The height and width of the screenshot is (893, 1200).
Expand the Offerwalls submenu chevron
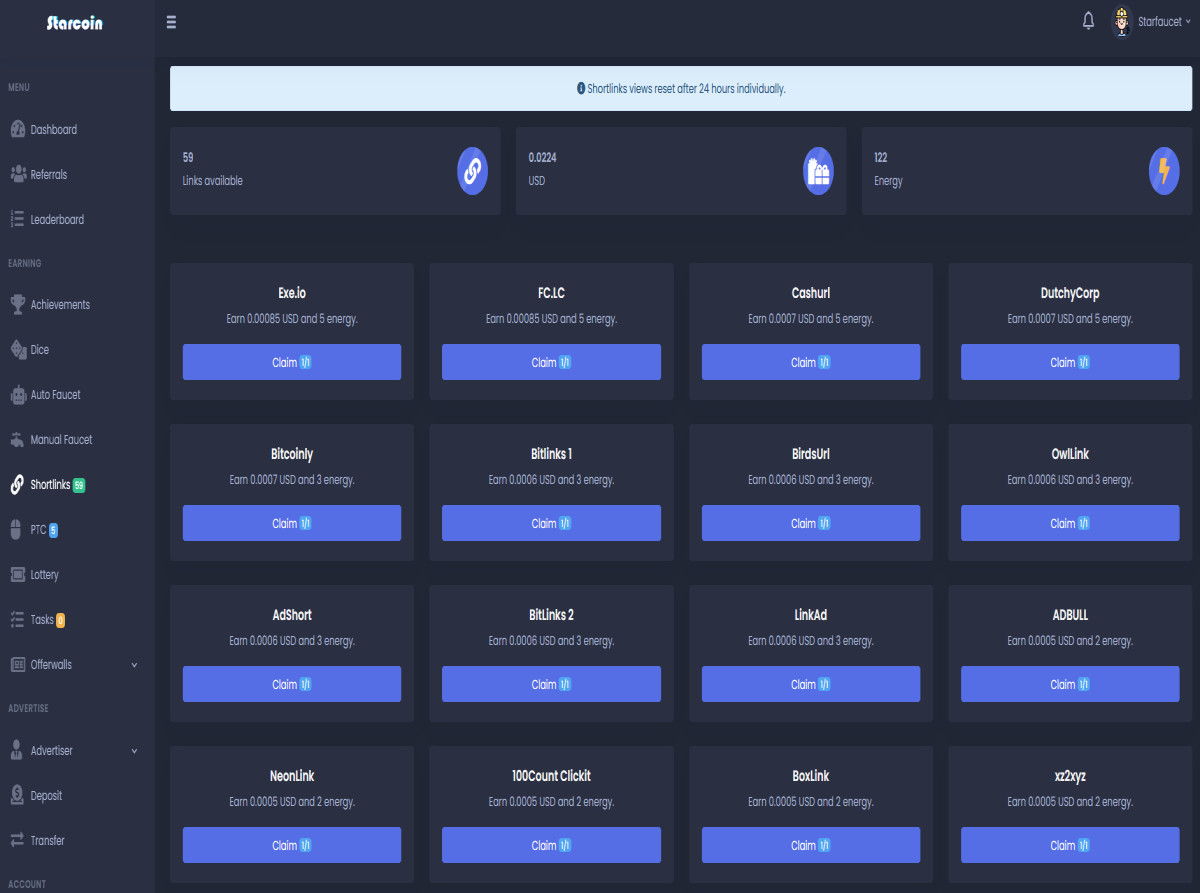click(135, 665)
